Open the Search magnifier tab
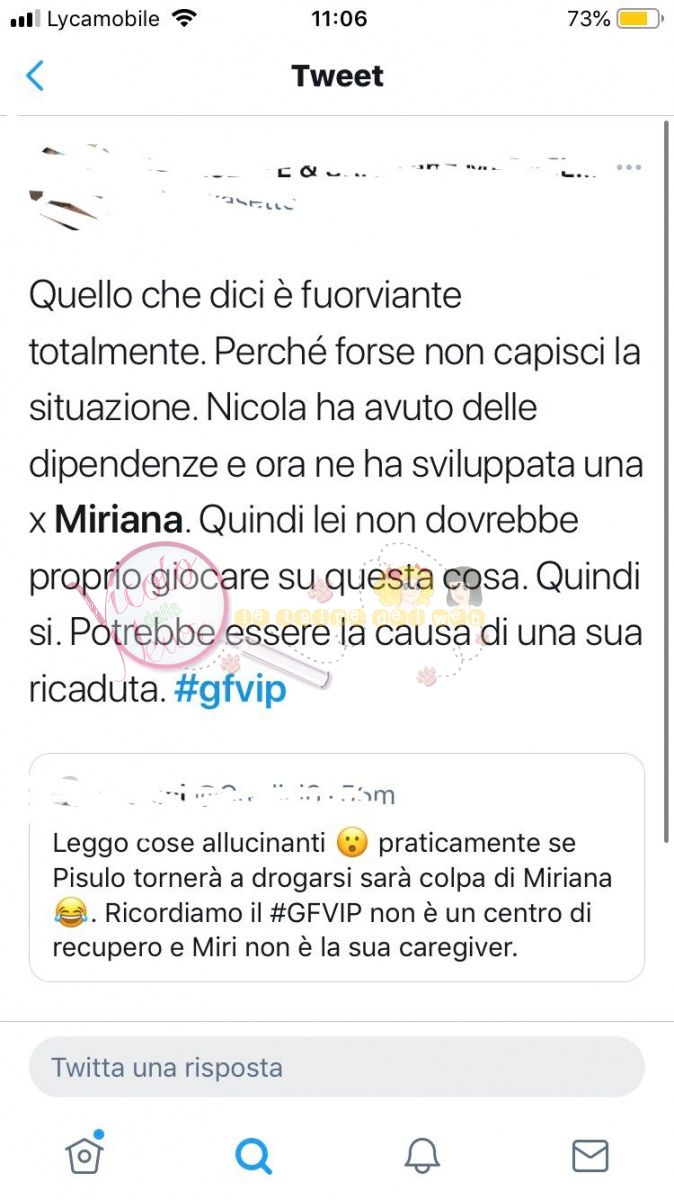Viewport: 674px width, 1200px height. (x=253, y=1156)
